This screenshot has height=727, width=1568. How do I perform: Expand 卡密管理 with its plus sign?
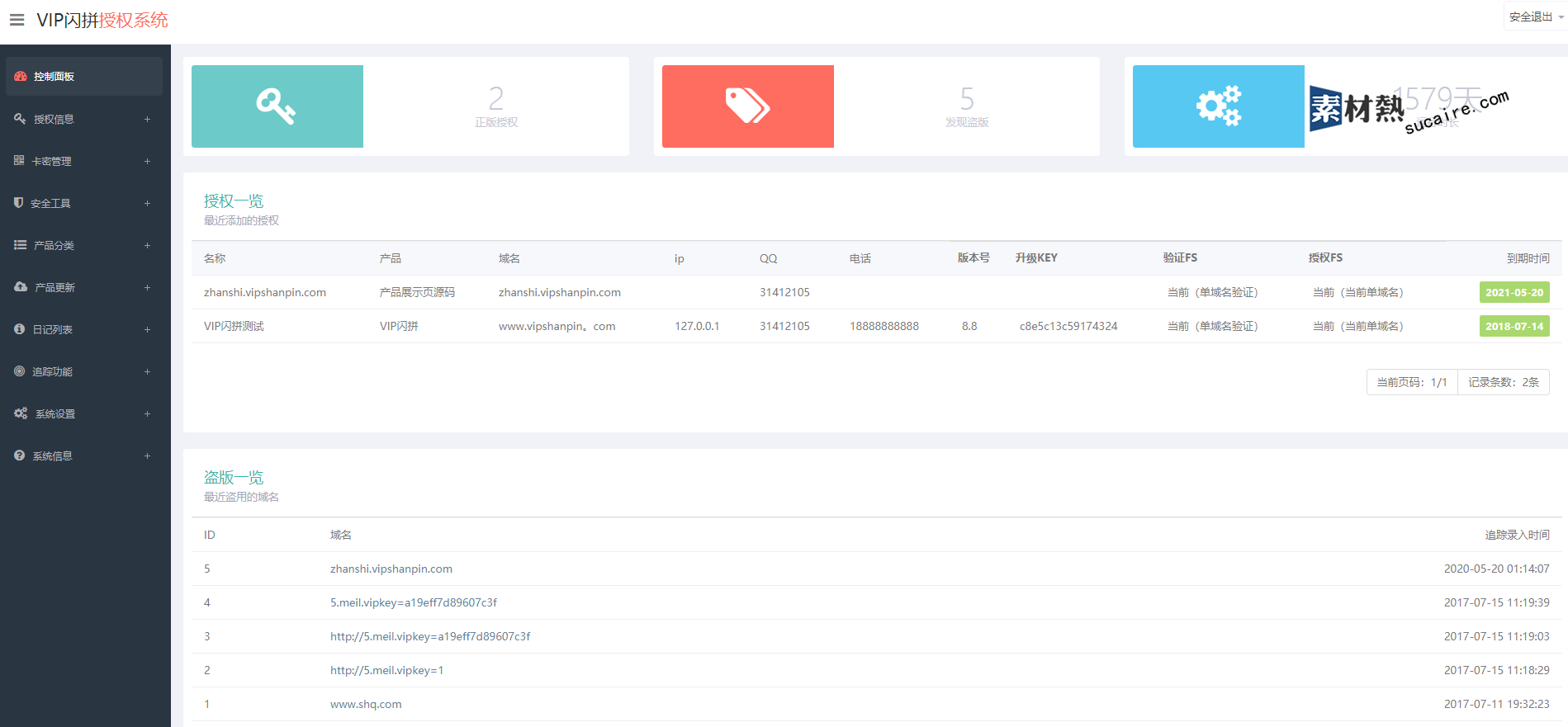click(x=147, y=161)
